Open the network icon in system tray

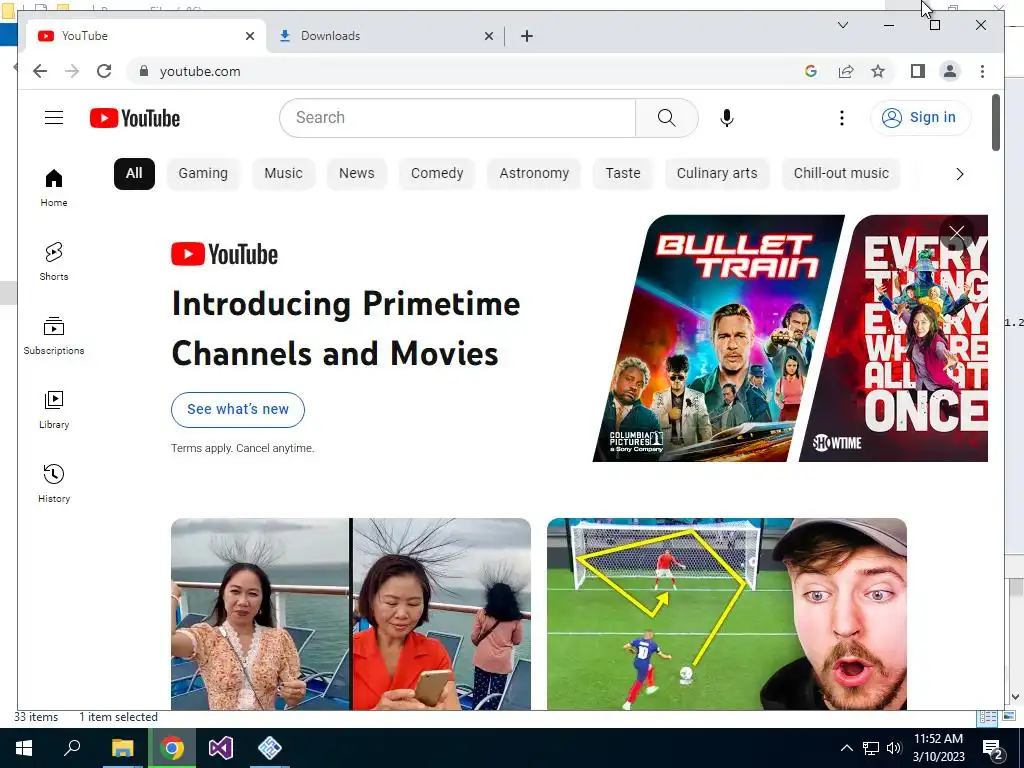(x=871, y=748)
